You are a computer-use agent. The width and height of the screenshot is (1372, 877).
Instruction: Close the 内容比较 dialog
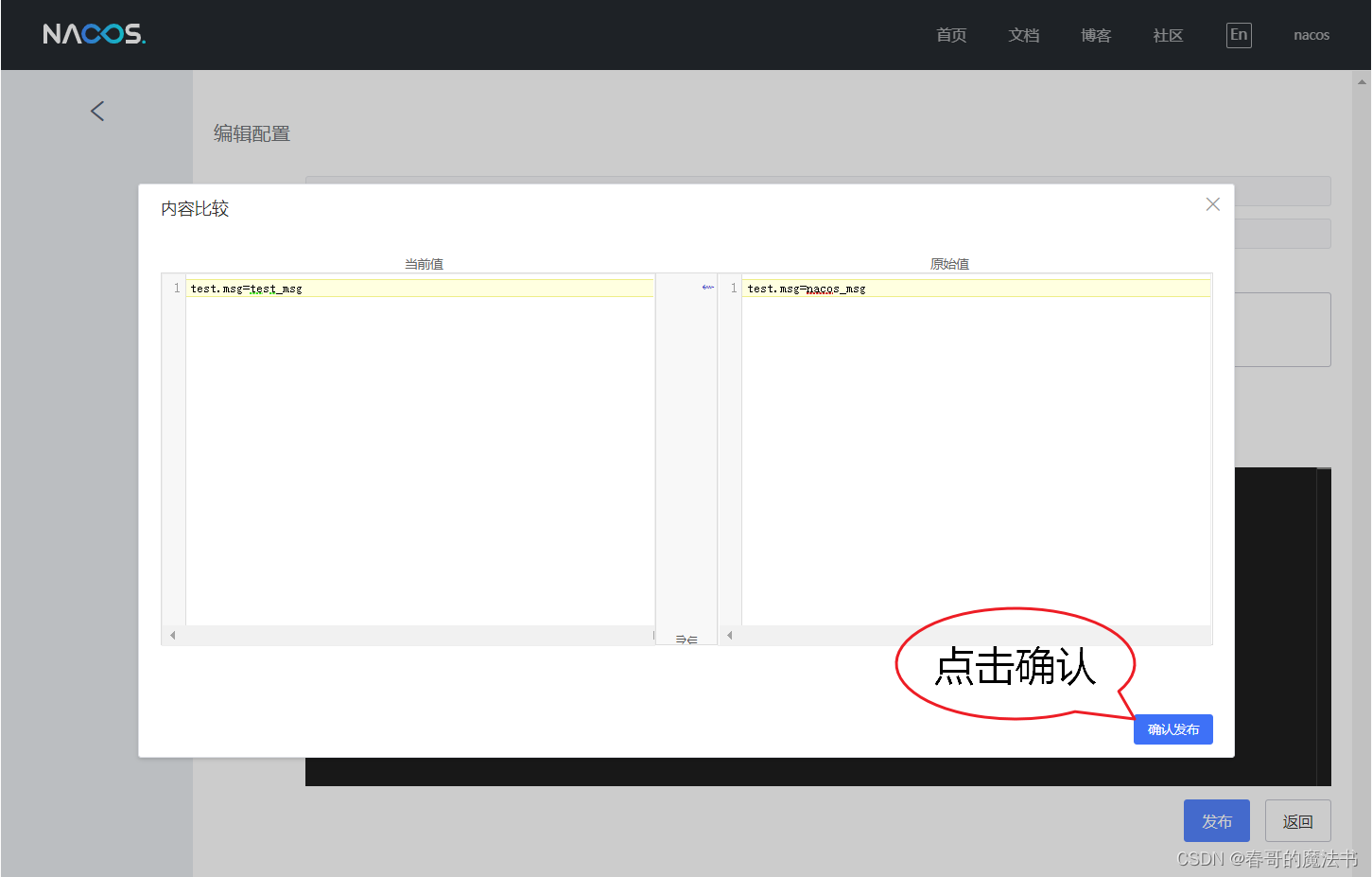1213,204
